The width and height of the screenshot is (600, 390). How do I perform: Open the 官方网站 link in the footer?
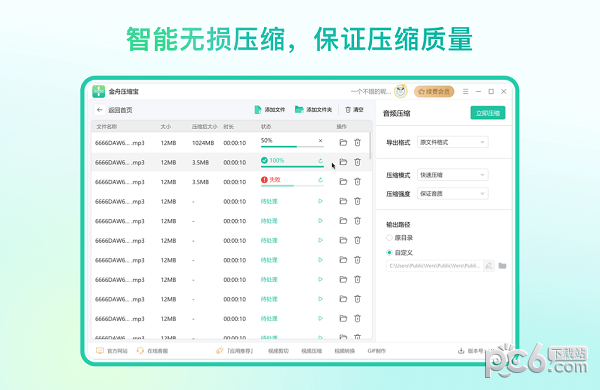click(112, 351)
